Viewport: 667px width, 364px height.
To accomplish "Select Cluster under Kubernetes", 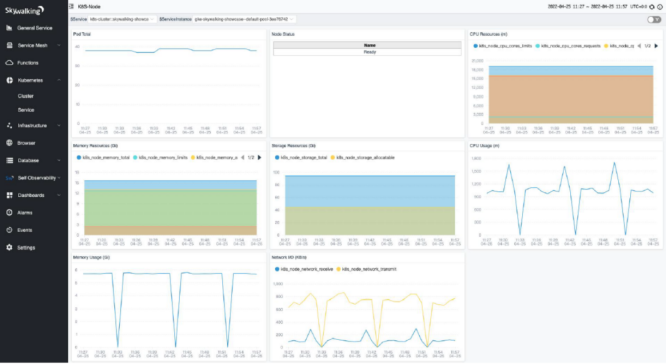I will point(26,96).
